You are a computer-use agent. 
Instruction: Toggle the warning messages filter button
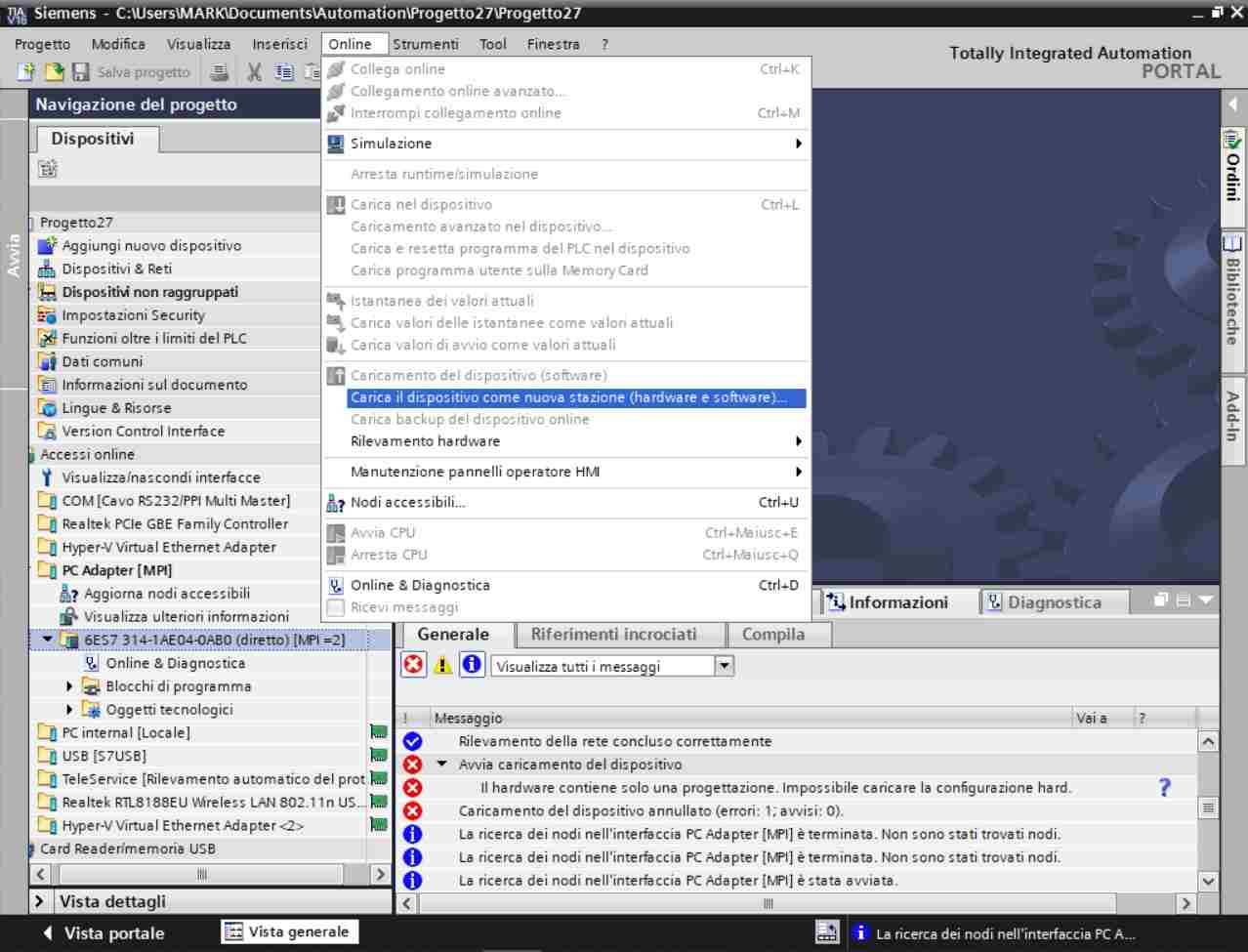[x=442, y=665]
